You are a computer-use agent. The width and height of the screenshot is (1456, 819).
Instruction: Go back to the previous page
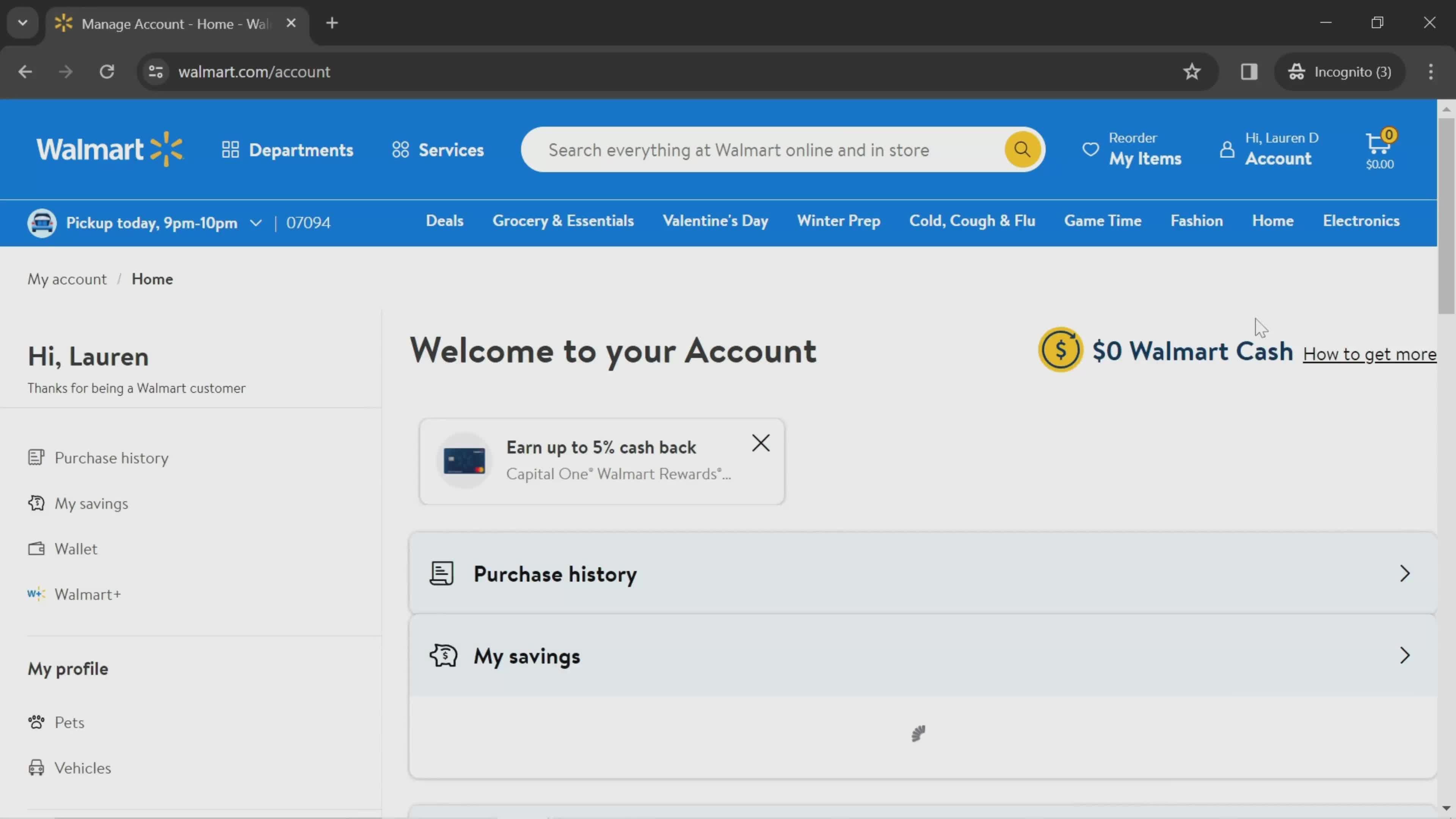tap(25, 72)
